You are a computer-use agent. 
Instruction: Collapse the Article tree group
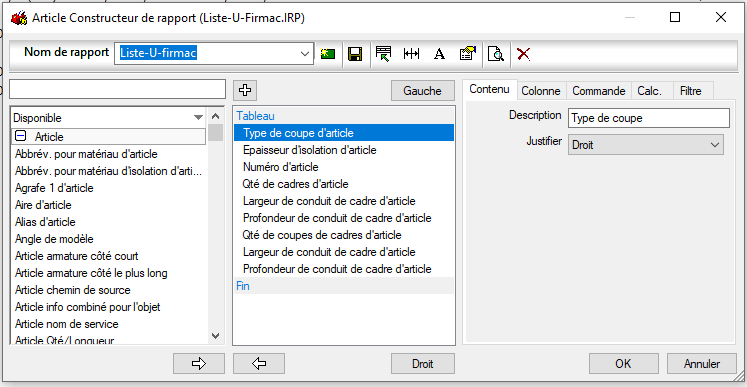(20, 137)
